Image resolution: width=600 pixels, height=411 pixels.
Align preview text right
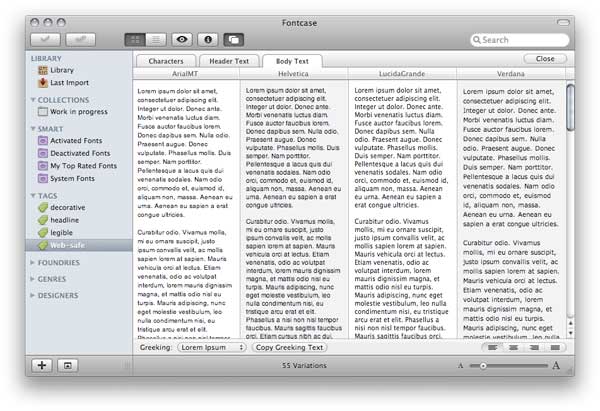(x=534, y=347)
